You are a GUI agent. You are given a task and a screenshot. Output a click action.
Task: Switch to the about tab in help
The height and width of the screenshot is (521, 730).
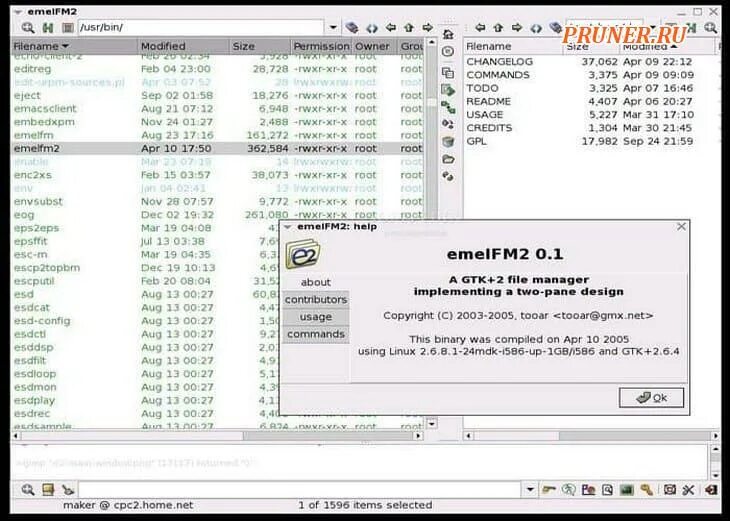[x=316, y=282]
